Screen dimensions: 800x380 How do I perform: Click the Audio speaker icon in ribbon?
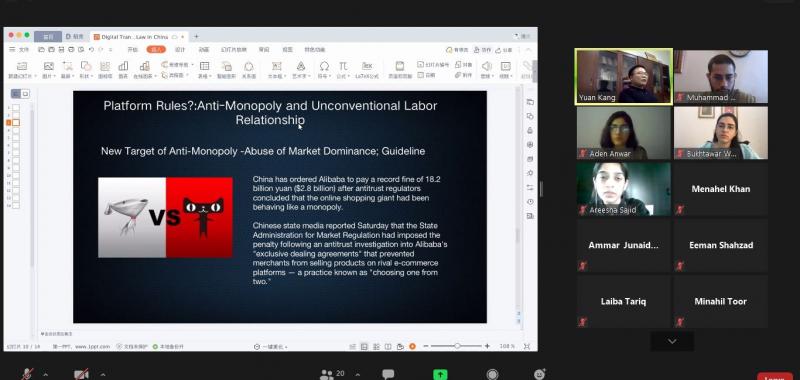487,66
